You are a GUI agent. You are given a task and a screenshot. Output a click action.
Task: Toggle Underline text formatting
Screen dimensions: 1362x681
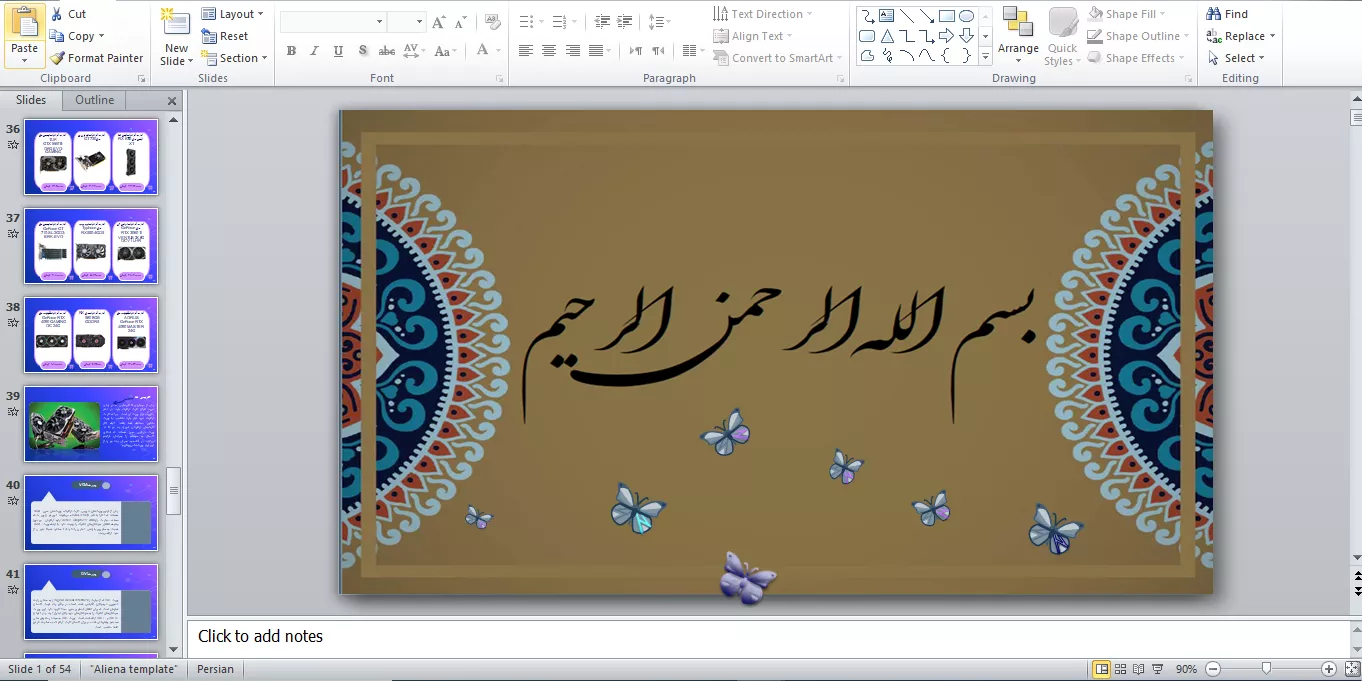338,51
